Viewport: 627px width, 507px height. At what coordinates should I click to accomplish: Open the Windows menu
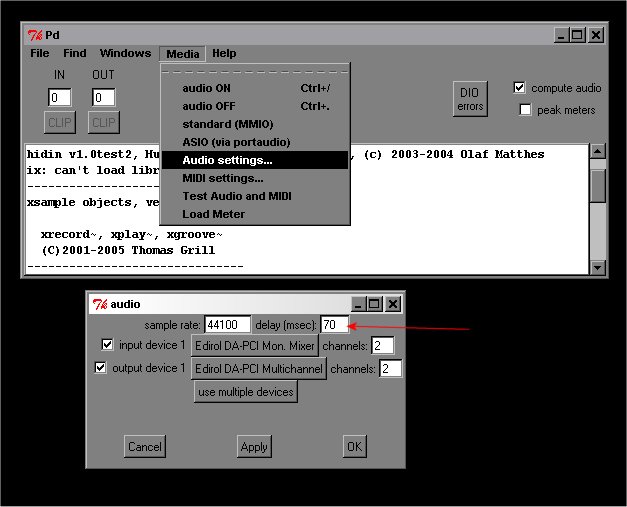click(x=125, y=54)
